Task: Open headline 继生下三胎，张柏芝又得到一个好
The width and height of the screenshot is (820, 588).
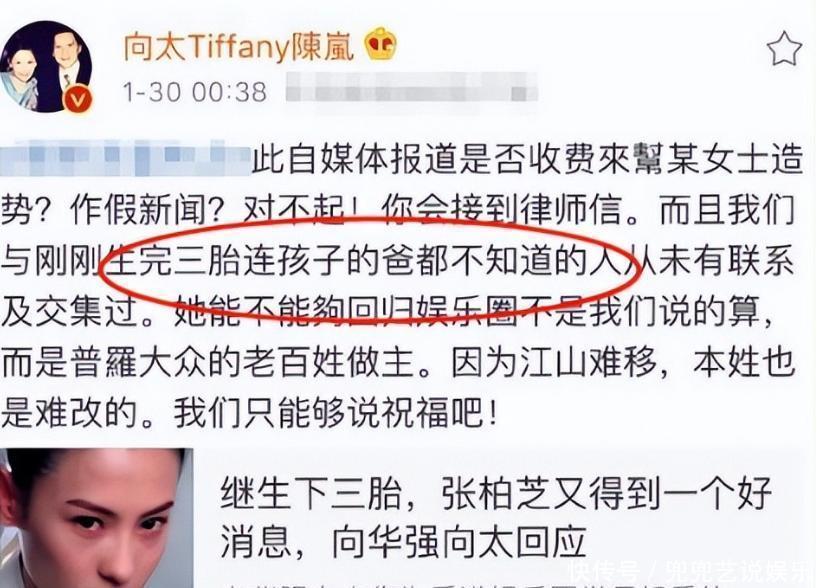Action: (496, 493)
